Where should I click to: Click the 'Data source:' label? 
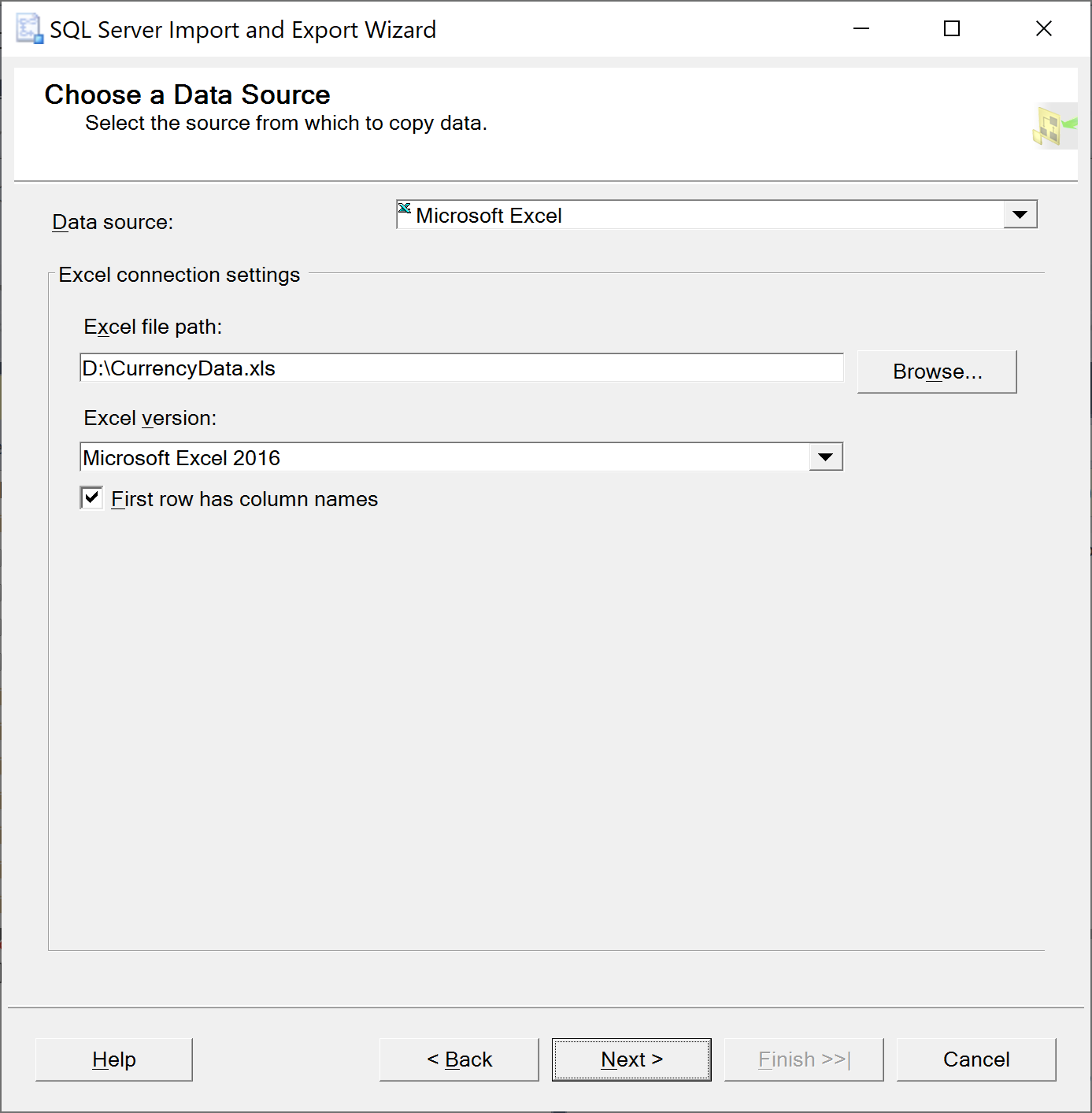tap(113, 222)
